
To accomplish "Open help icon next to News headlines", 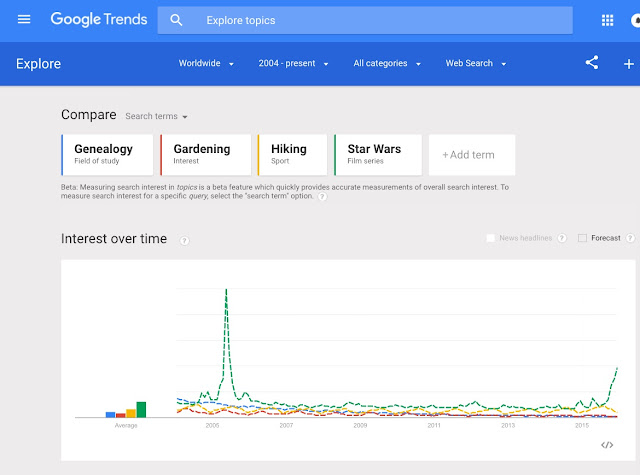I will (562, 238).
